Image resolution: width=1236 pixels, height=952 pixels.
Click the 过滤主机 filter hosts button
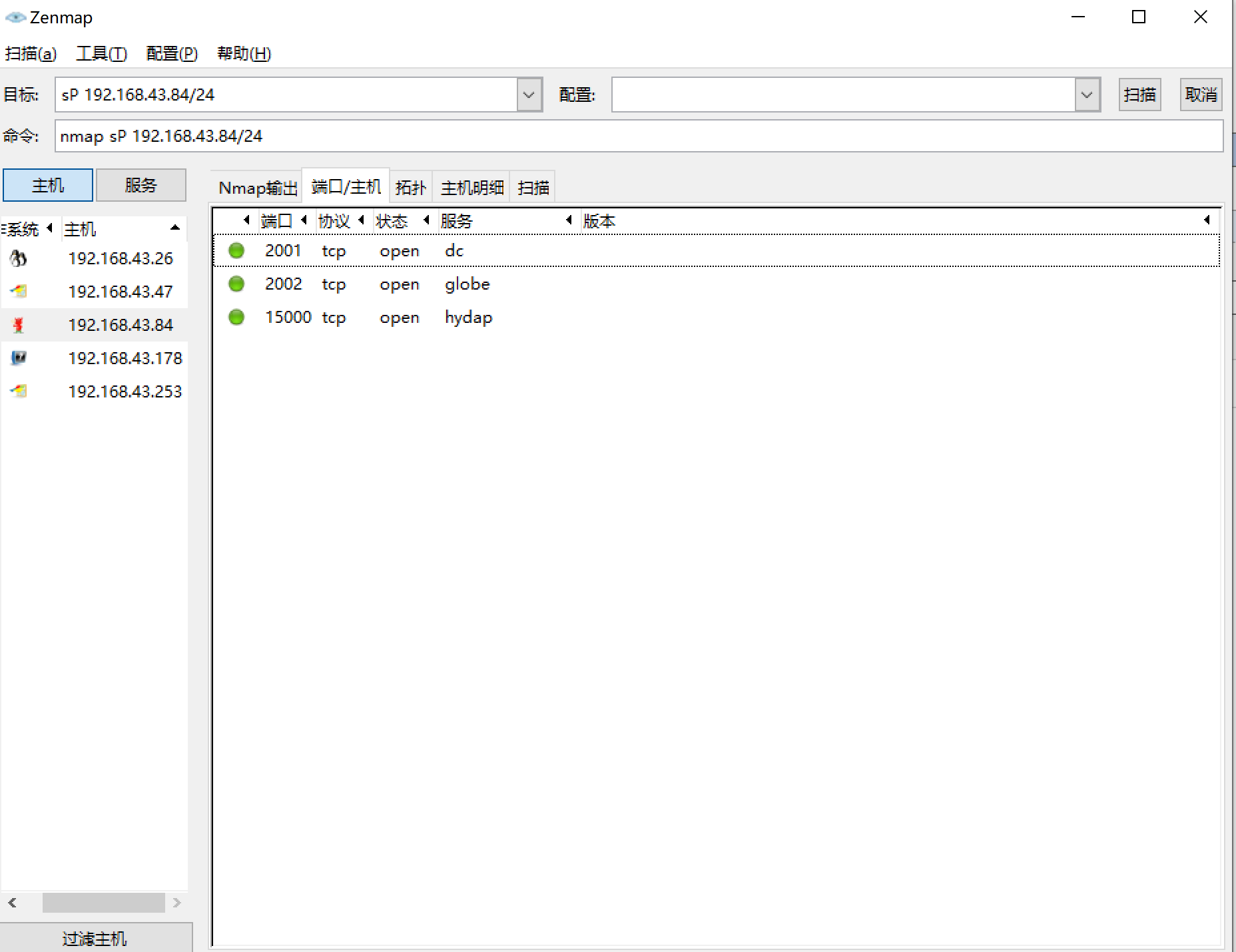pos(96,938)
